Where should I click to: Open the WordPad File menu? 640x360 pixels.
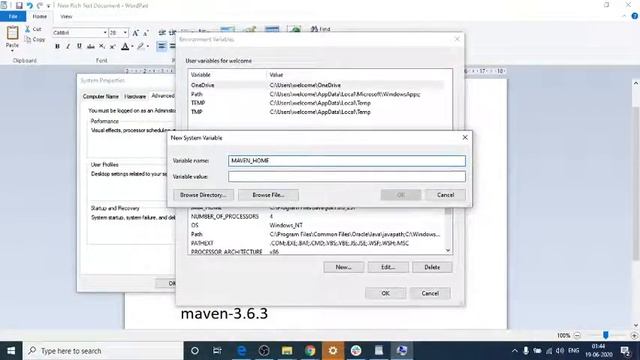13,16
